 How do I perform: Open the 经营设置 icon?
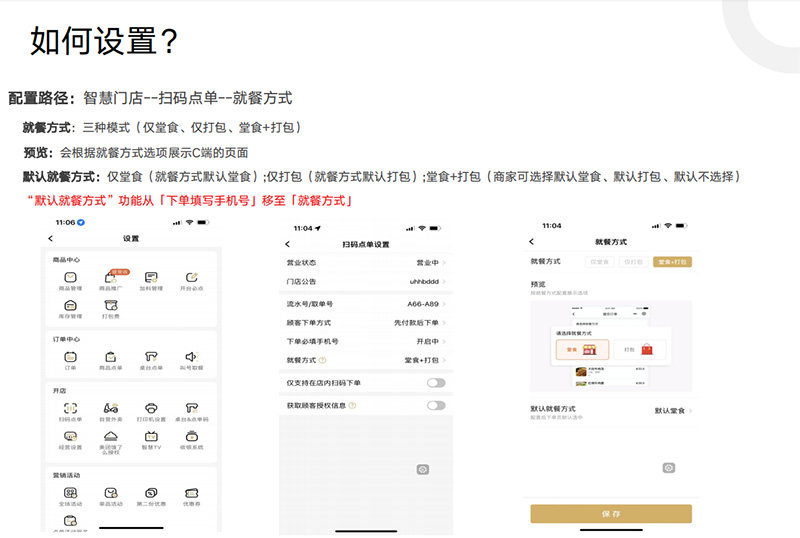70,440
